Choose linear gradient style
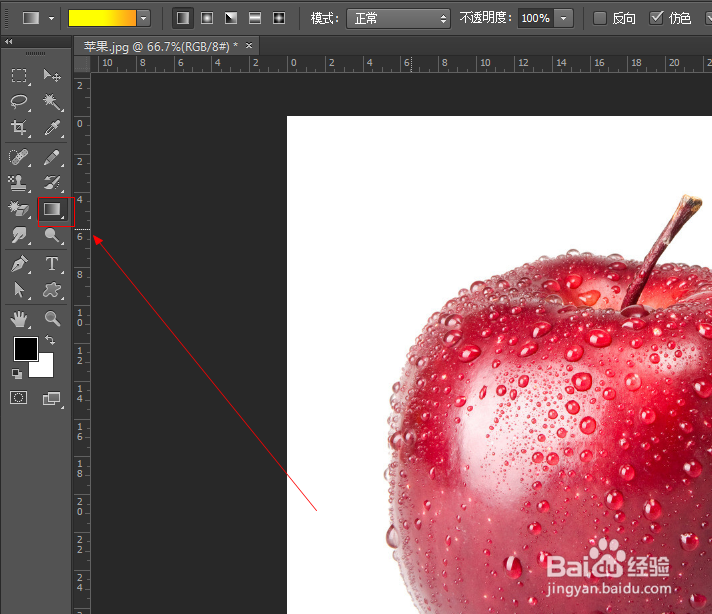The height and width of the screenshot is (614, 712). (x=183, y=18)
